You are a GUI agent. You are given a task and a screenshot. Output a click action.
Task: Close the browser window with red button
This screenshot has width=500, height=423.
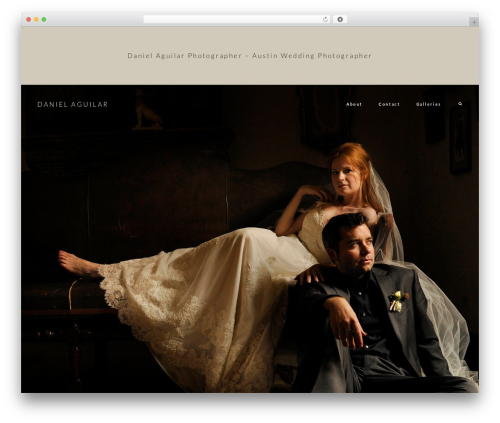[29, 20]
